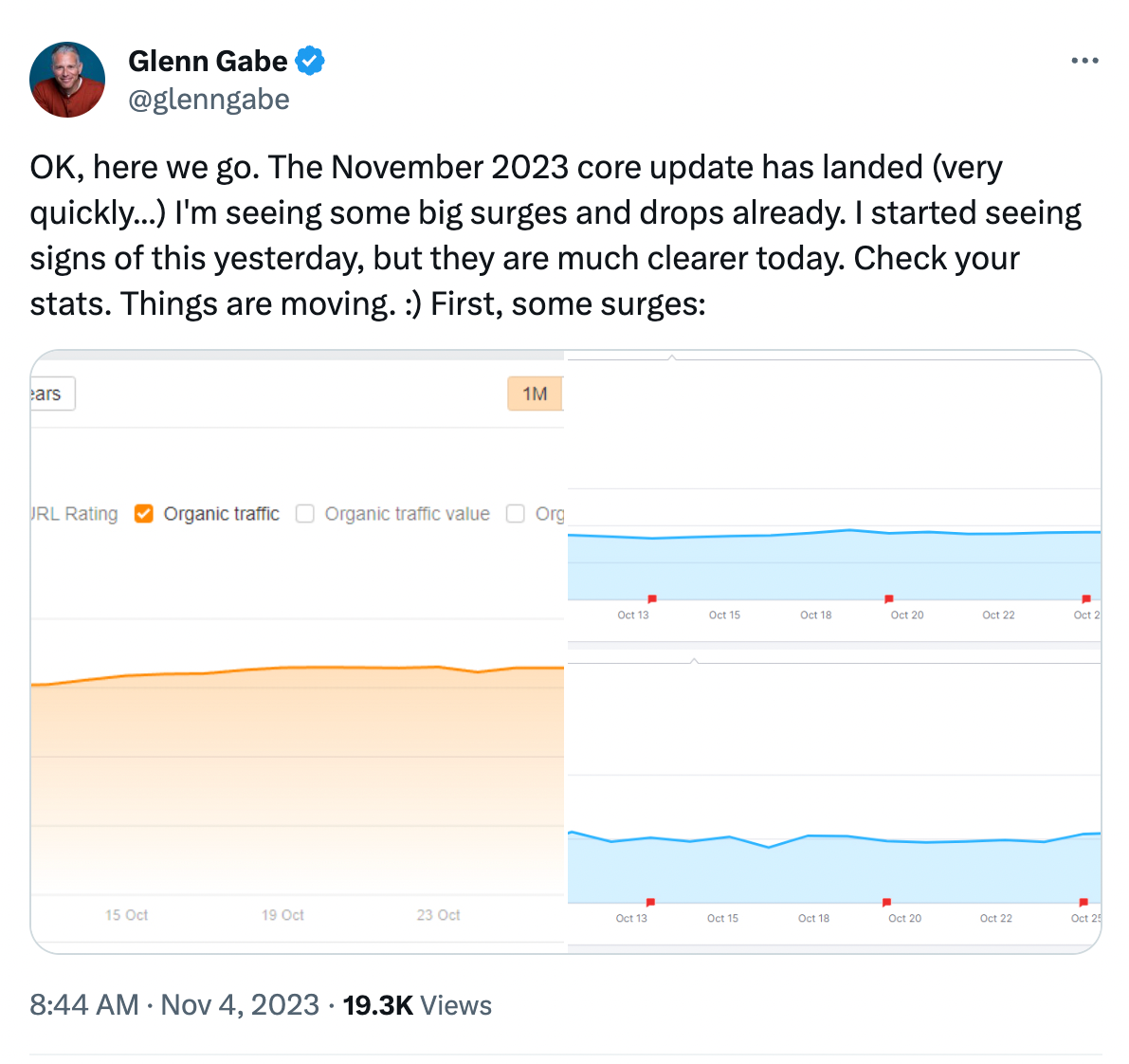1129x1064 pixels.
Task: Click Glenn Gabe's verified badge
Action: [x=310, y=60]
